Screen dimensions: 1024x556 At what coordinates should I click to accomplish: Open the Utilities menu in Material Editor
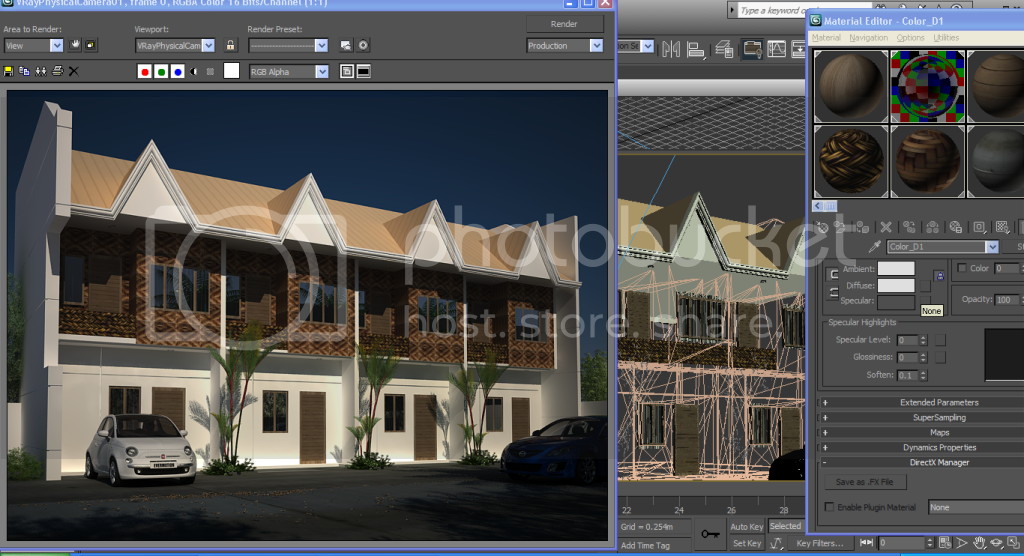(x=946, y=38)
